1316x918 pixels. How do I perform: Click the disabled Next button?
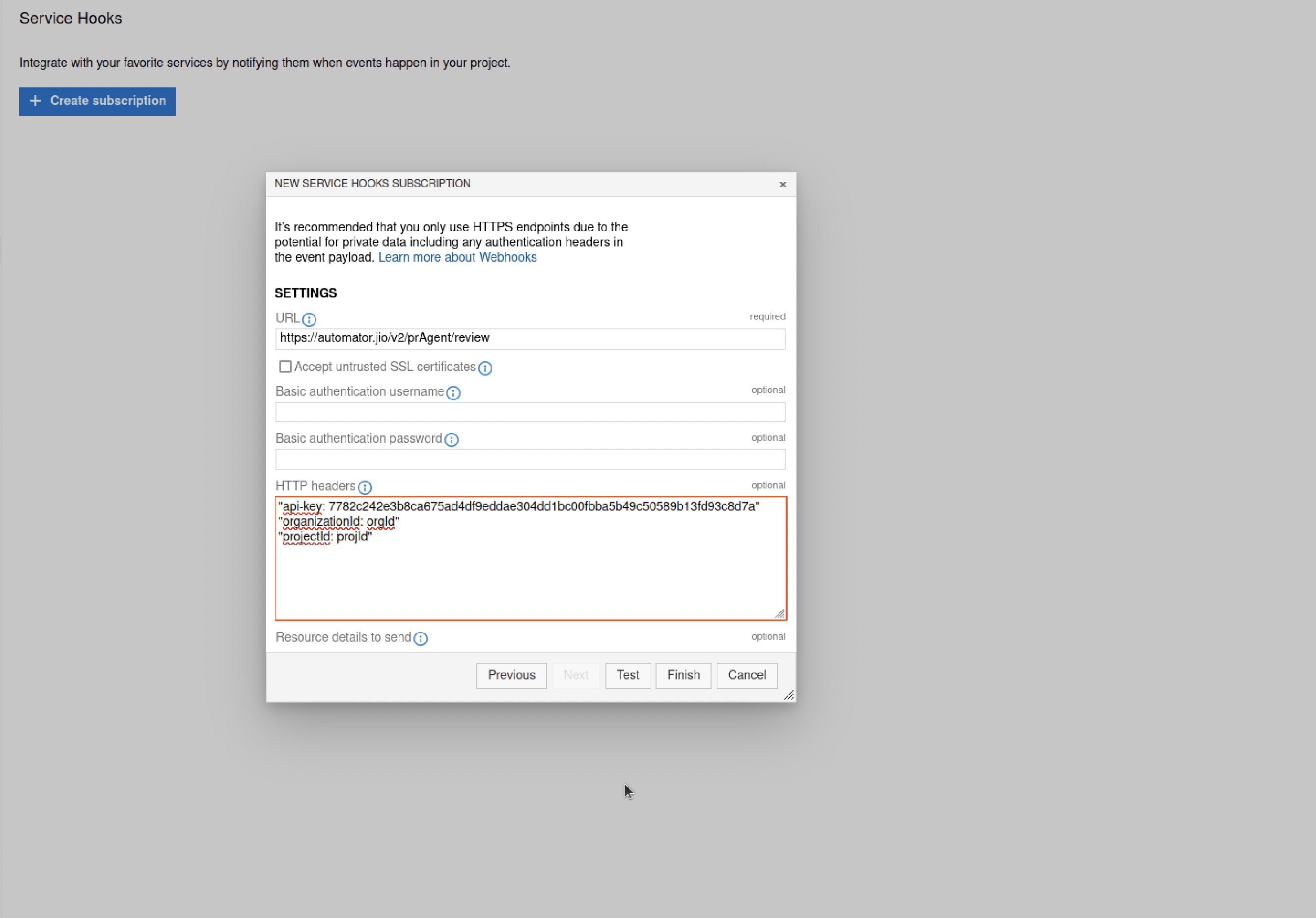[x=576, y=675]
